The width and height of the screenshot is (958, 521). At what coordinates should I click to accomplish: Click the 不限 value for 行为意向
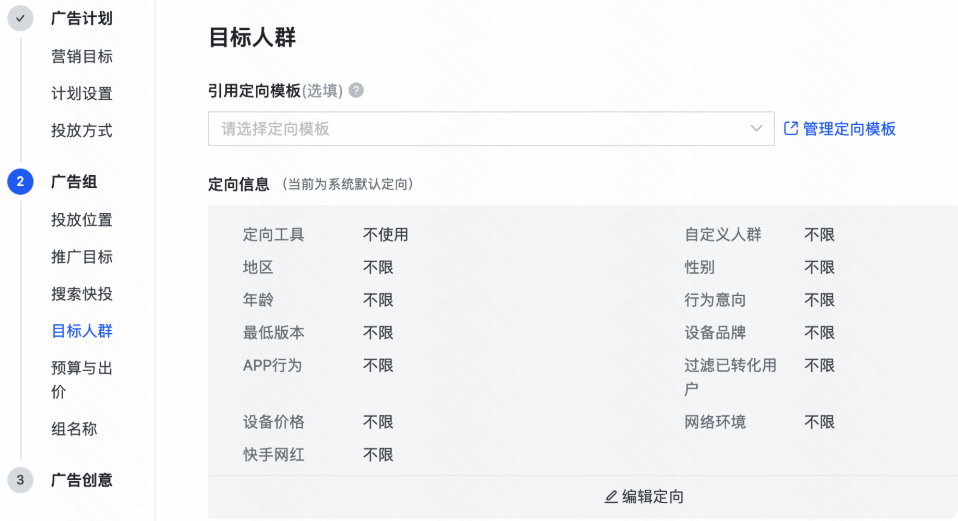819,300
